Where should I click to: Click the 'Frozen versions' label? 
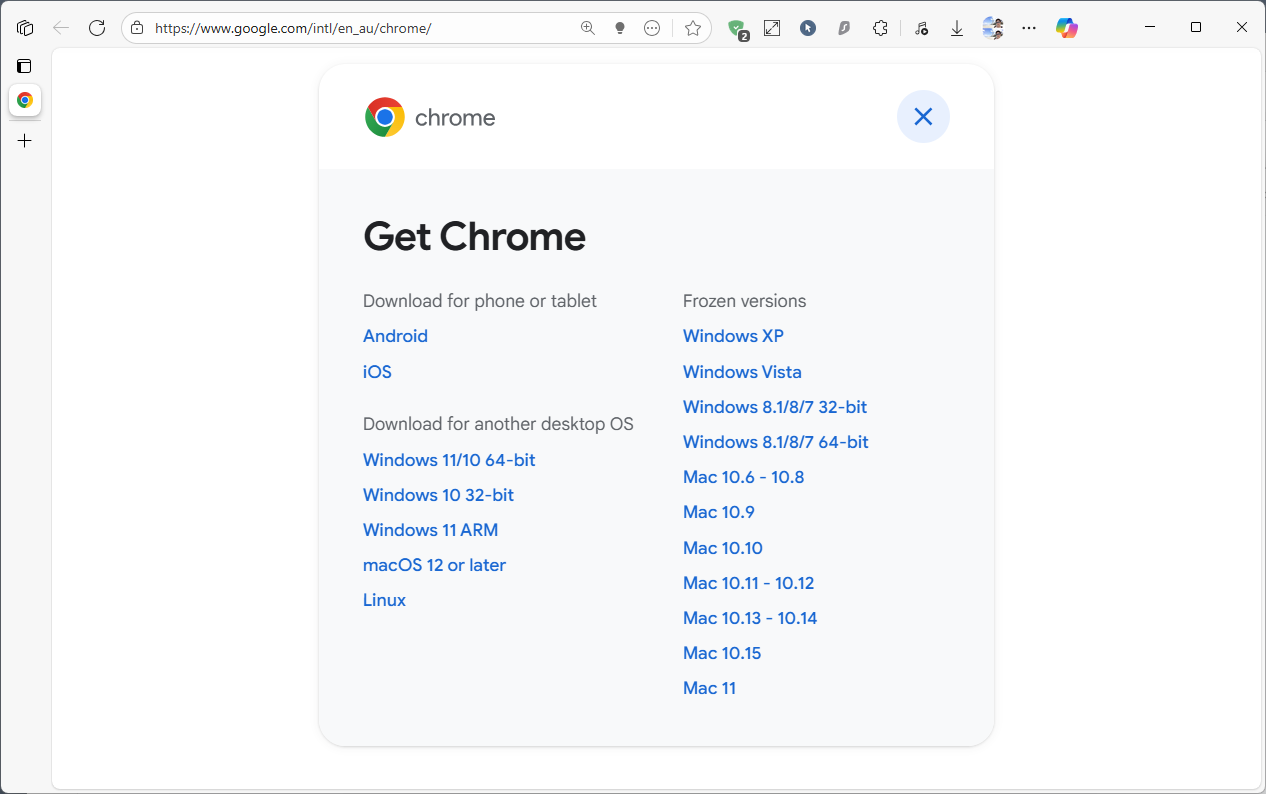tap(744, 301)
